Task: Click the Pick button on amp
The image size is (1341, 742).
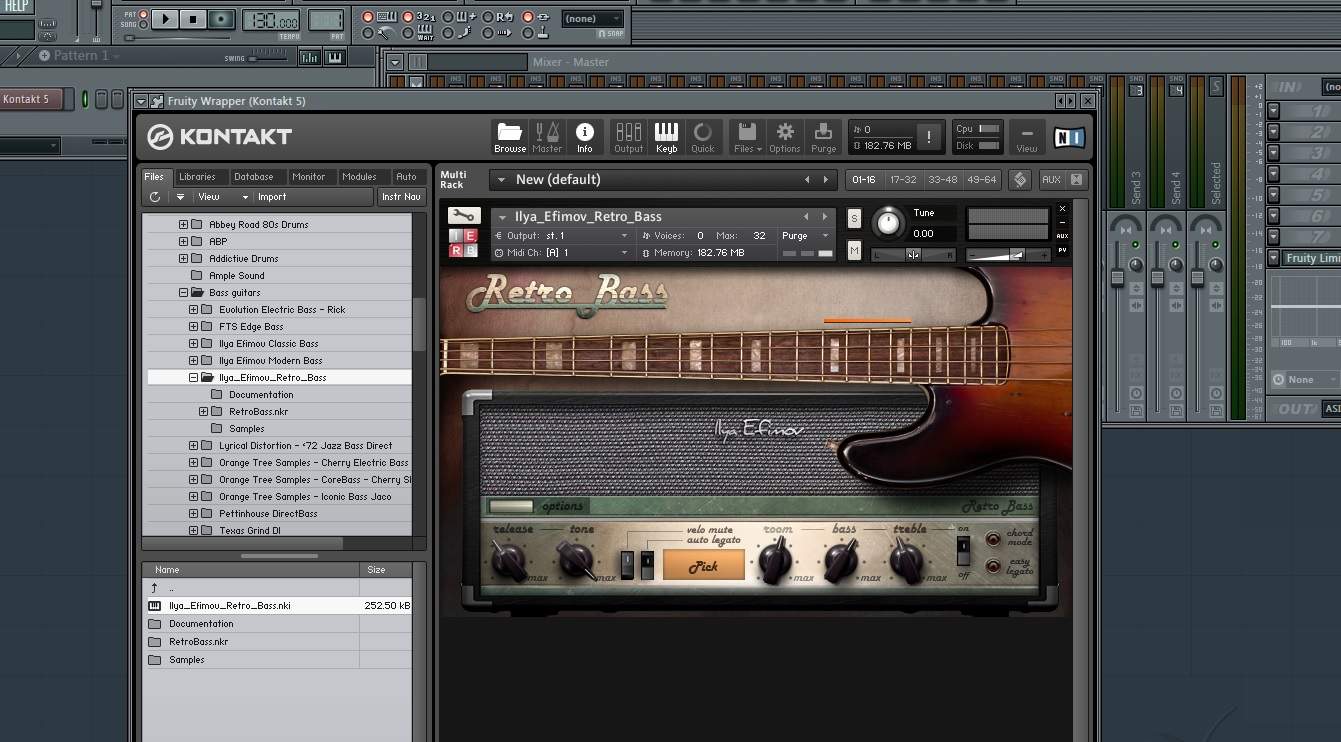Action: coord(703,566)
